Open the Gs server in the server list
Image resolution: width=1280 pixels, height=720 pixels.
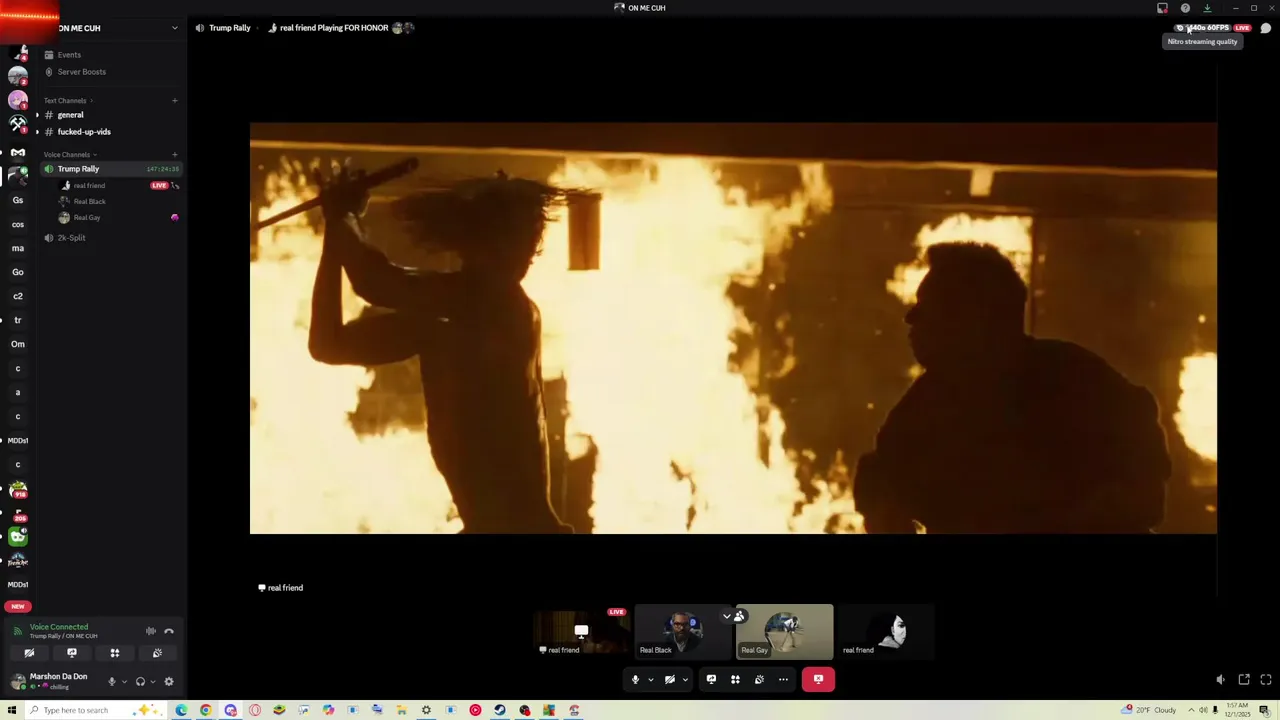[18, 200]
